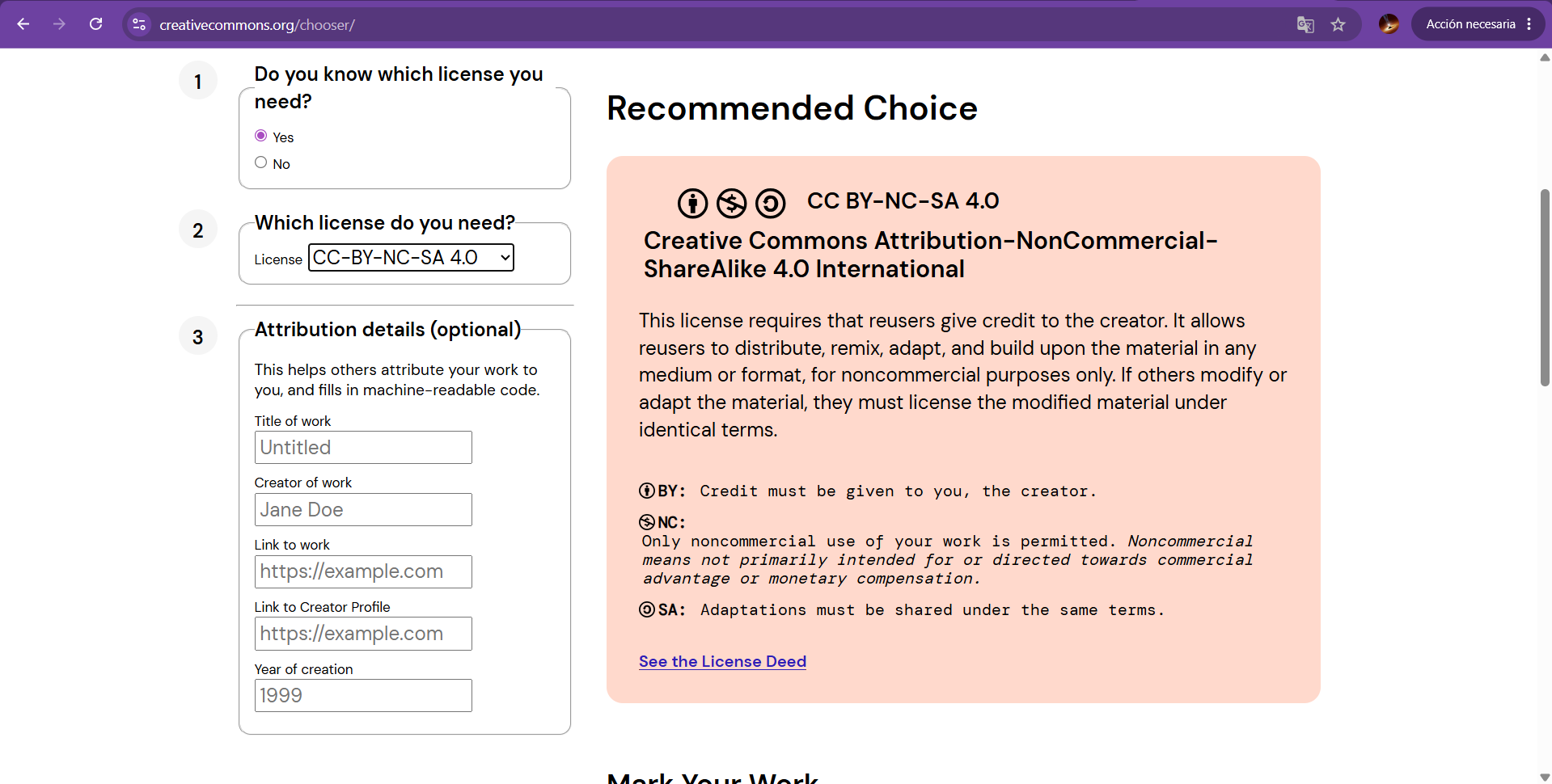Click the large SA share-alike icon
Image resolution: width=1552 pixels, height=784 pixels.
point(770,203)
